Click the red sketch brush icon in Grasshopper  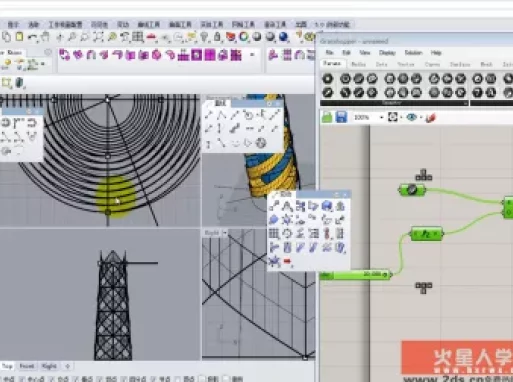coord(430,117)
